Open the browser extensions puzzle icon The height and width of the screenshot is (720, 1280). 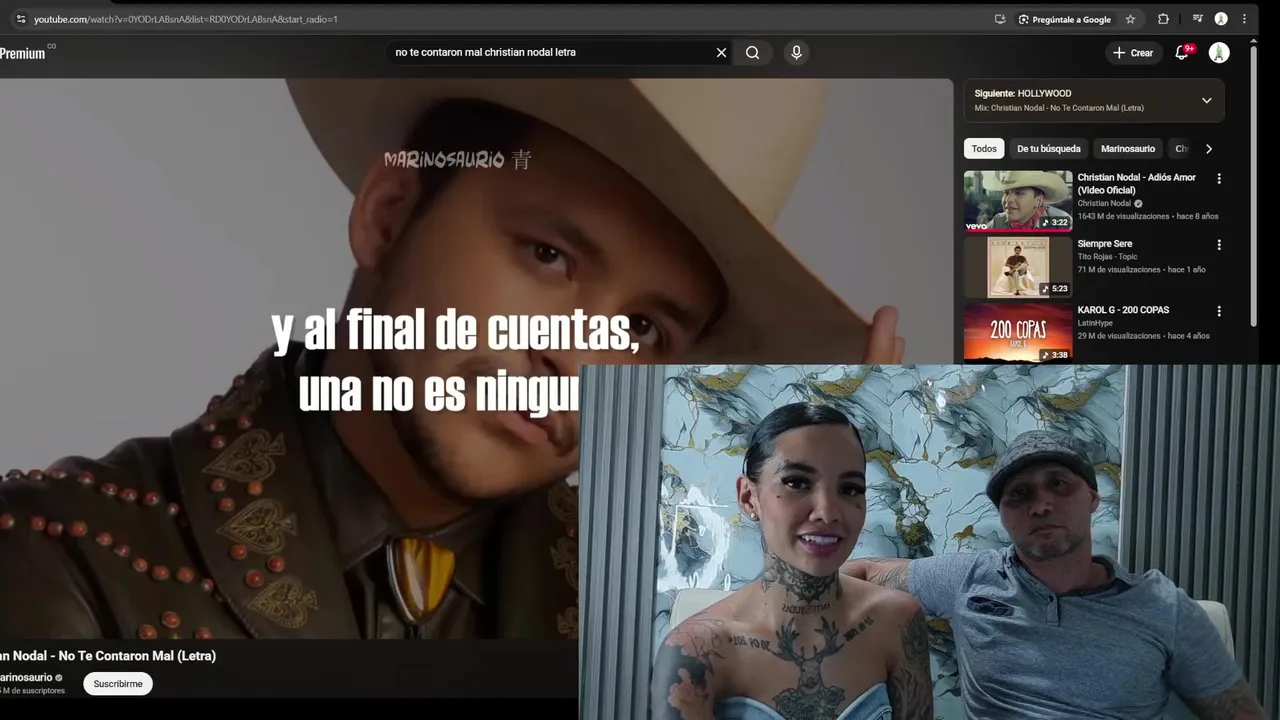tap(1163, 19)
